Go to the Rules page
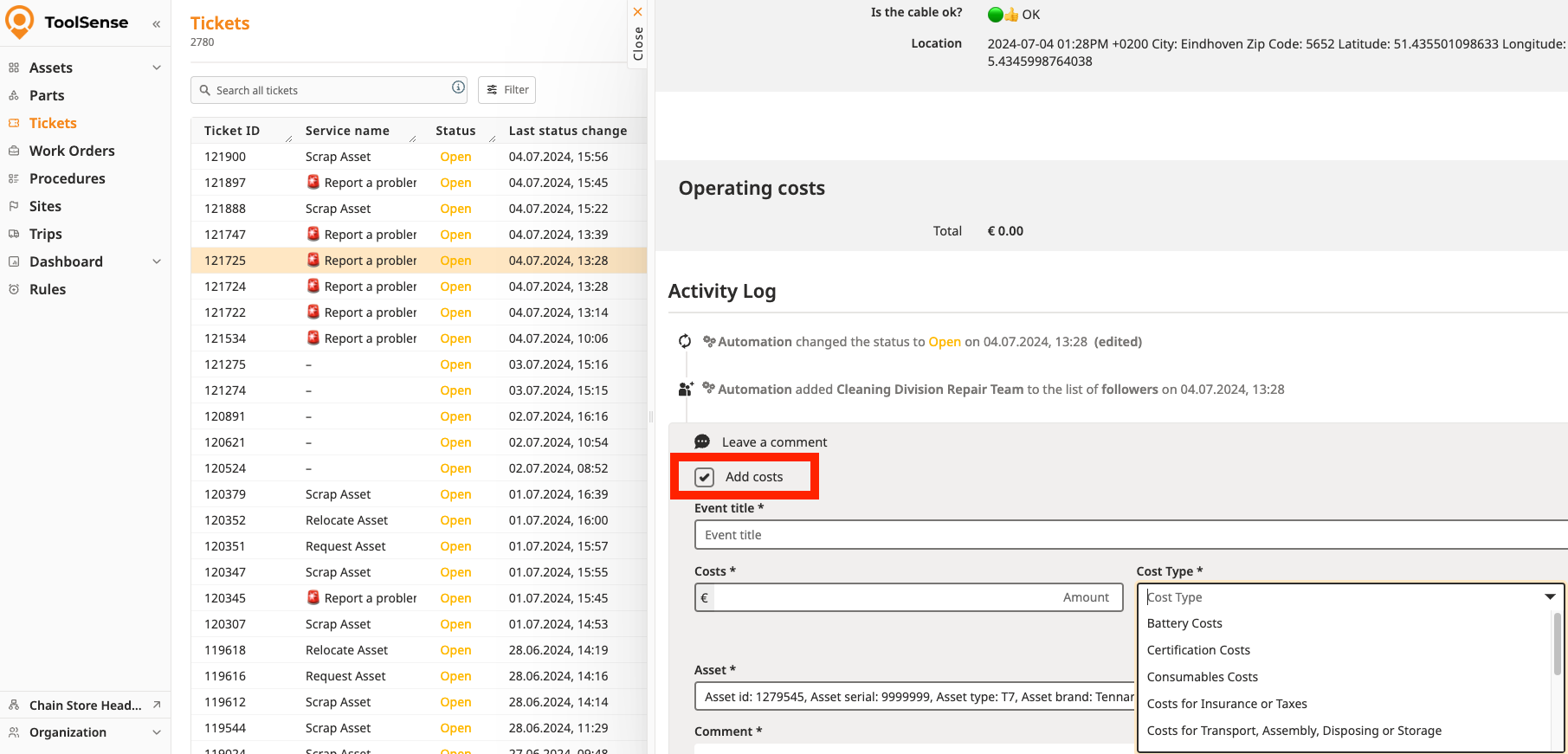Viewport: 1568px width, 754px height. (48, 289)
